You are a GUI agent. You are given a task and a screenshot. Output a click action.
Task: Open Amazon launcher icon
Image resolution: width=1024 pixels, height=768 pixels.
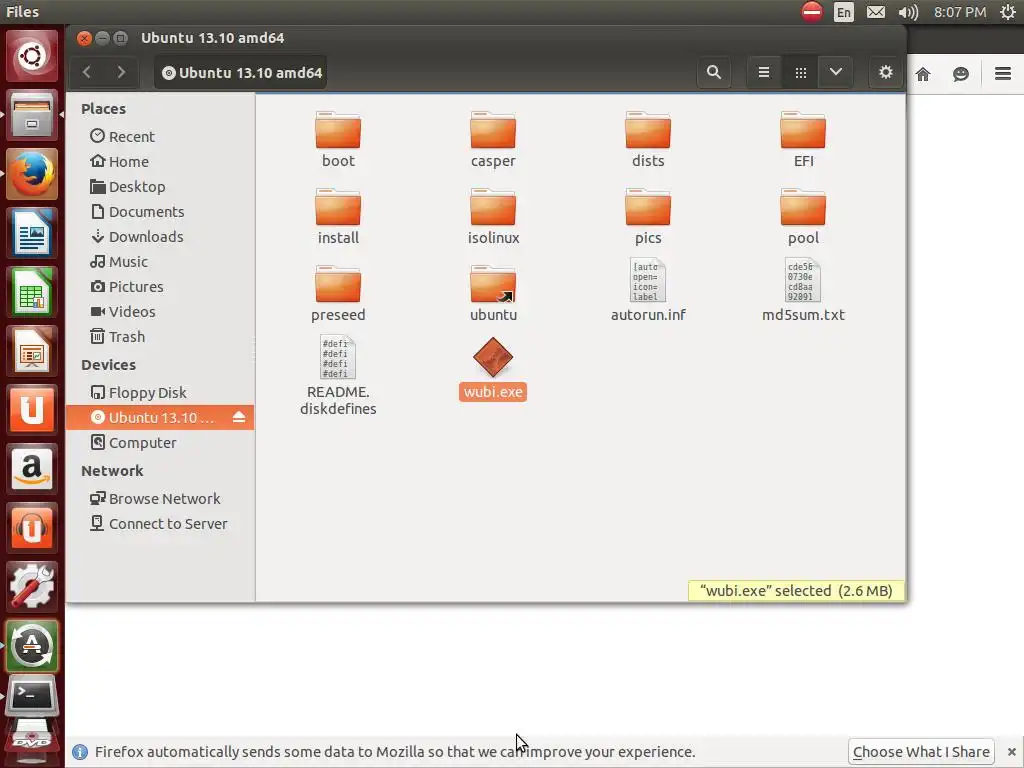click(31, 468)
